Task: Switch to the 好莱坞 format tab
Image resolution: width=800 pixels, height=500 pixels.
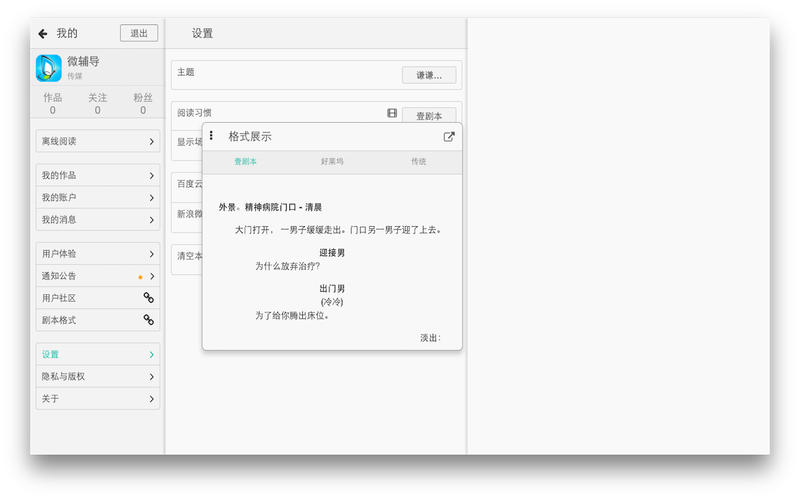Action: 332,162
